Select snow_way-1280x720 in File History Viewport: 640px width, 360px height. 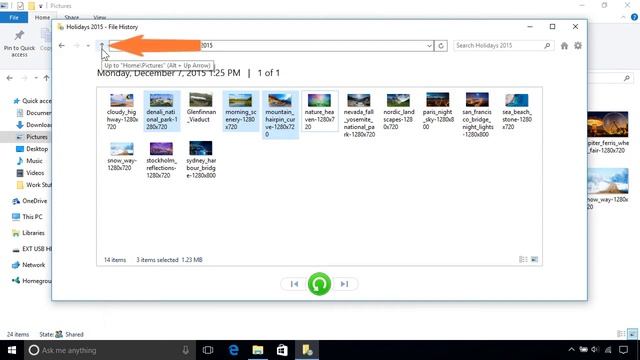(x=122, y=157)
